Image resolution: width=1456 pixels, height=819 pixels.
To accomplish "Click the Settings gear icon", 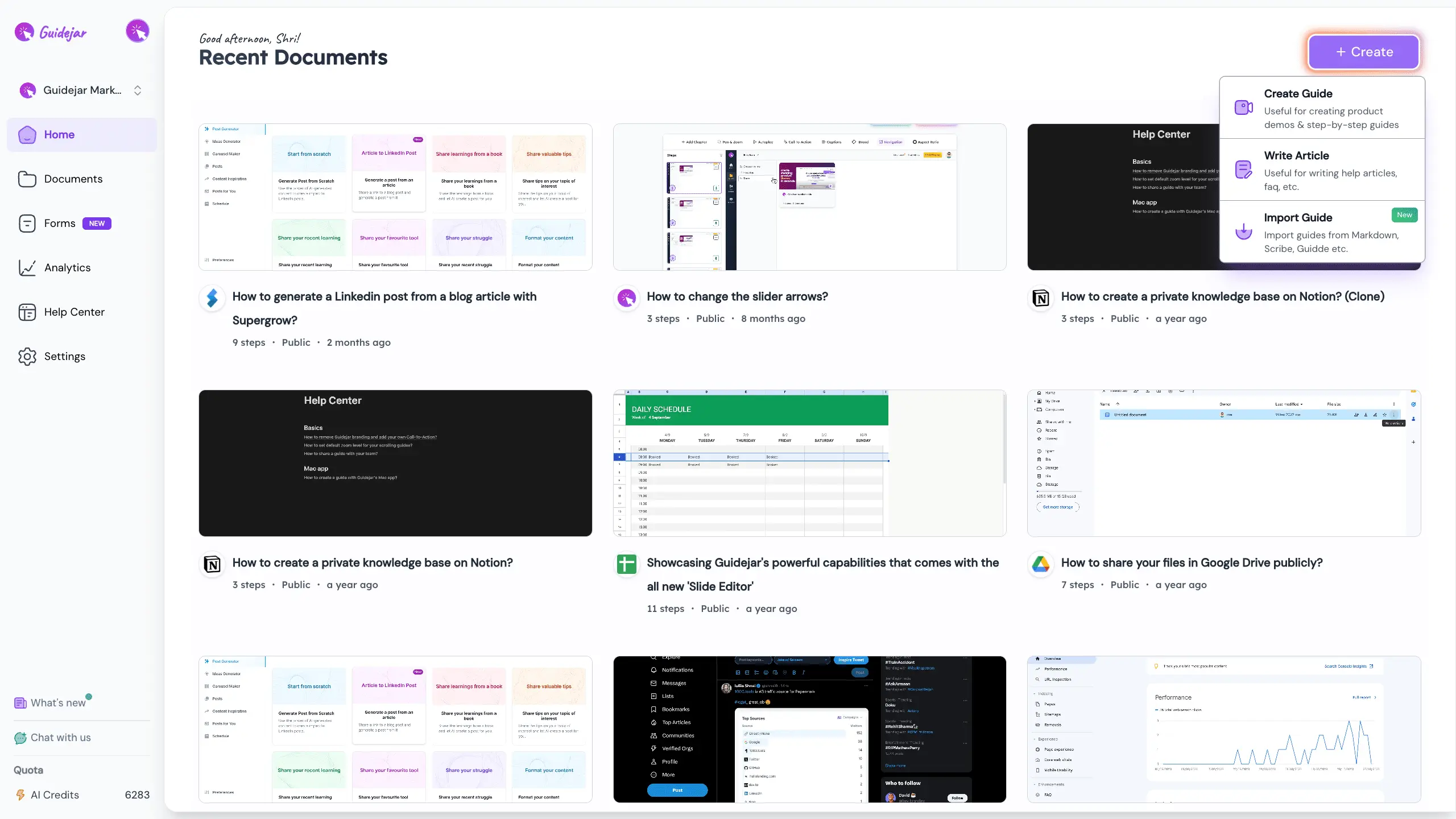I will pos(27,357).
